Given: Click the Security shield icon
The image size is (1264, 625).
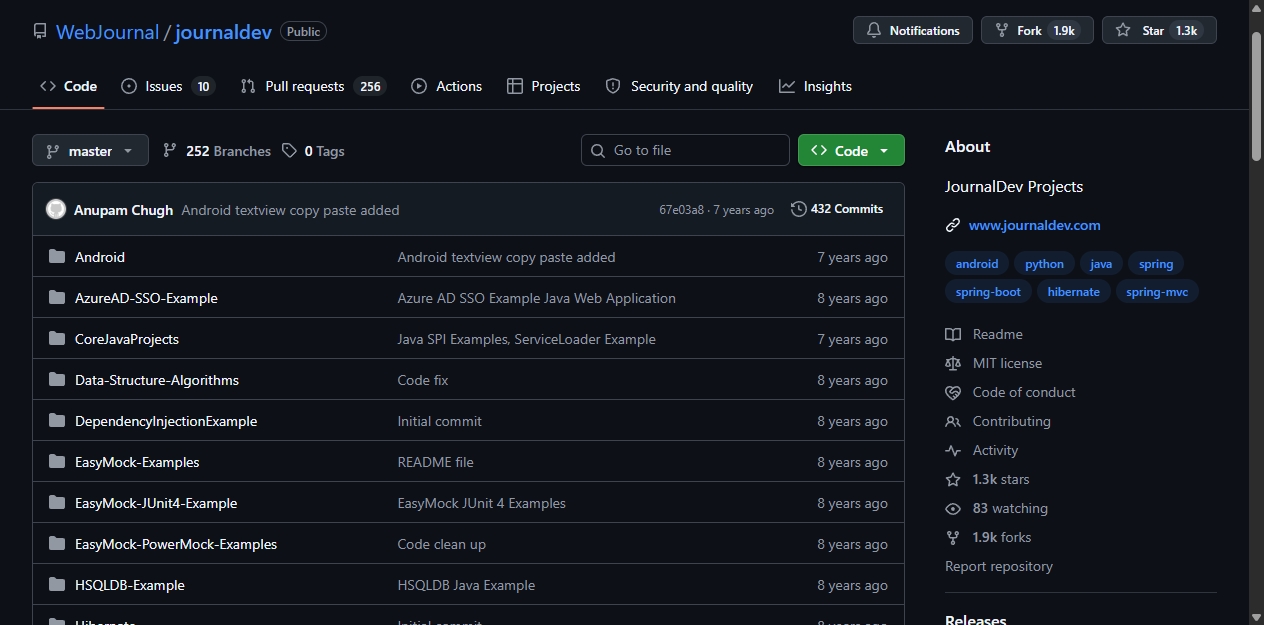Looking at the screenshot, I should tap(613, 86).
